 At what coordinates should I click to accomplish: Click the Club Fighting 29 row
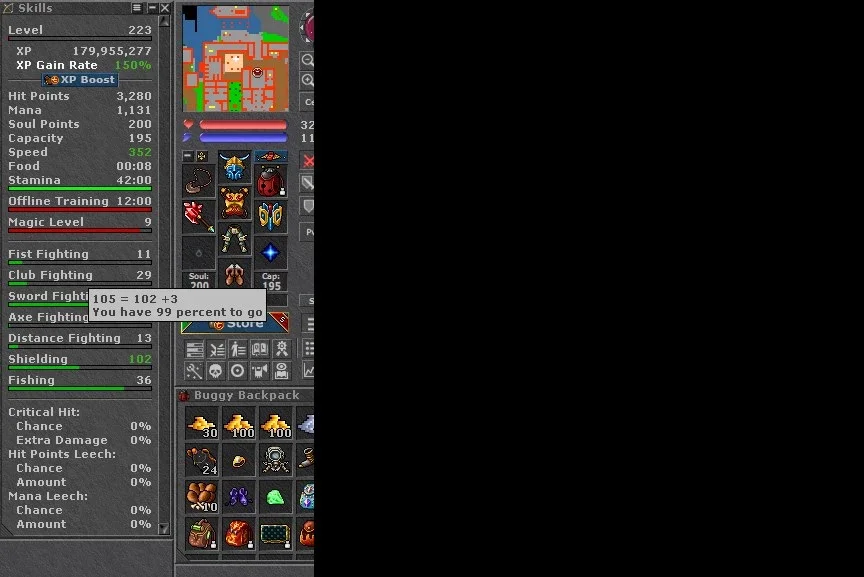(x=80, y=275)
